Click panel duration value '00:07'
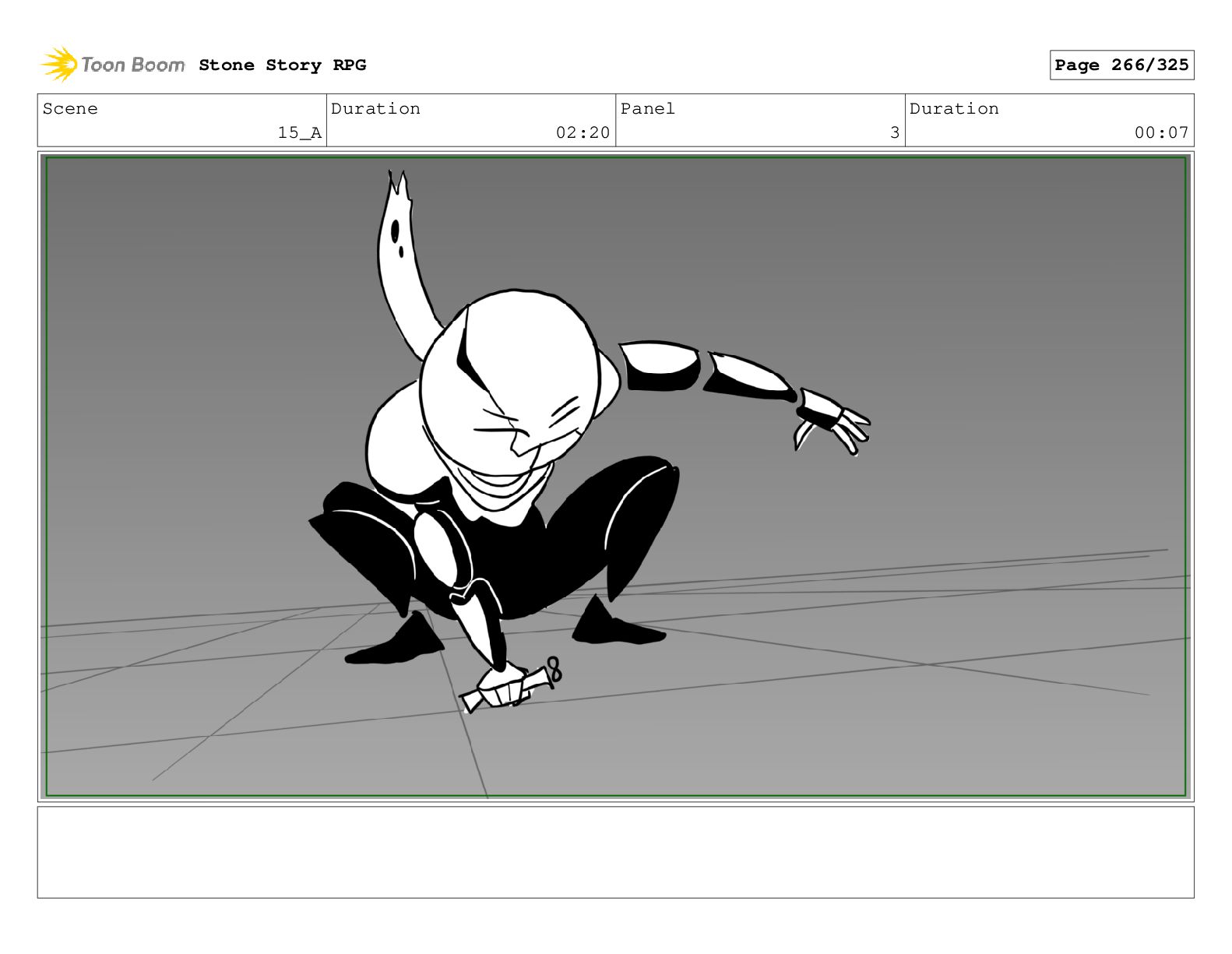Screen dimensions: 1232x954 tap(1161, 133)
